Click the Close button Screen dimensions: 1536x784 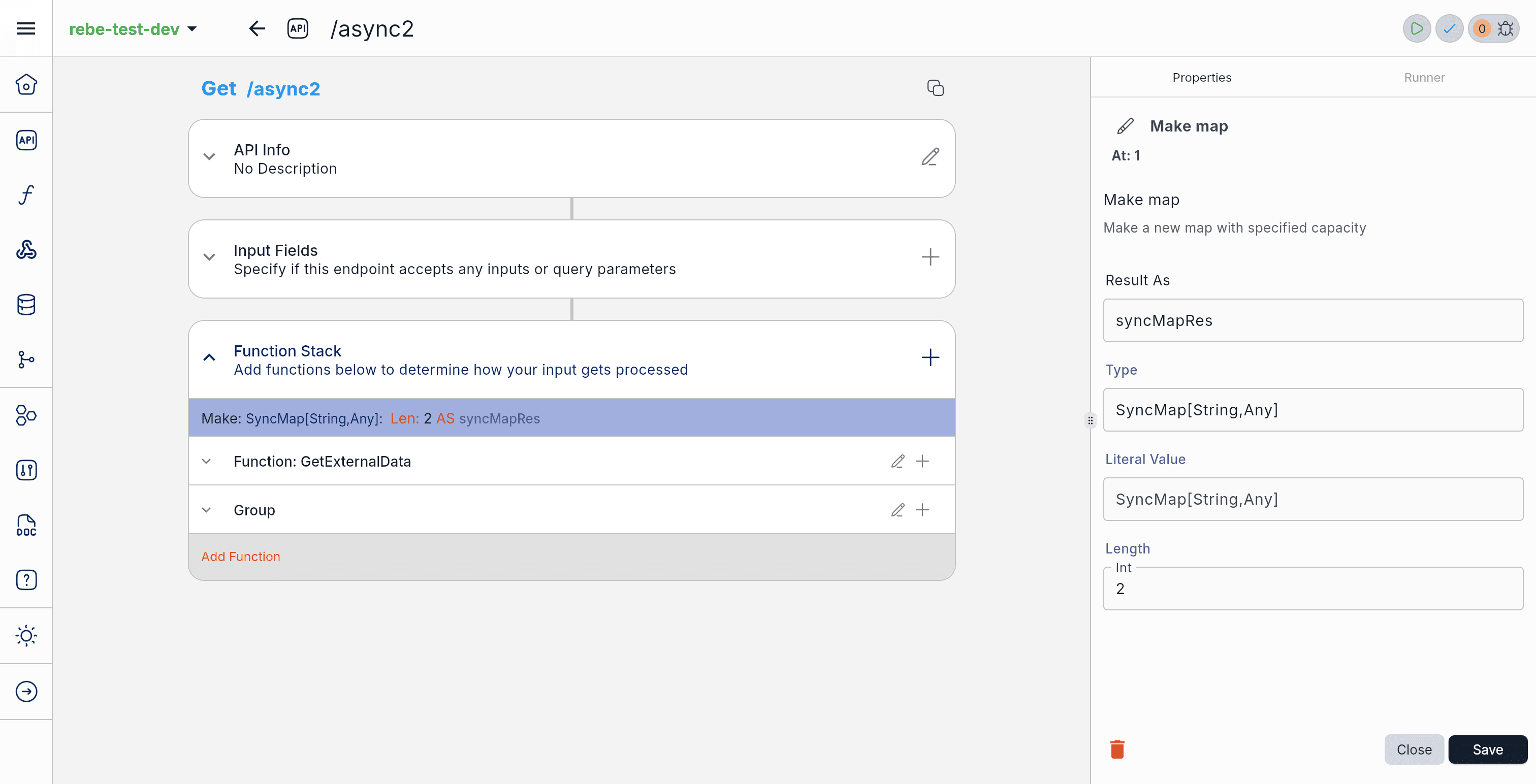point(1414,749)
